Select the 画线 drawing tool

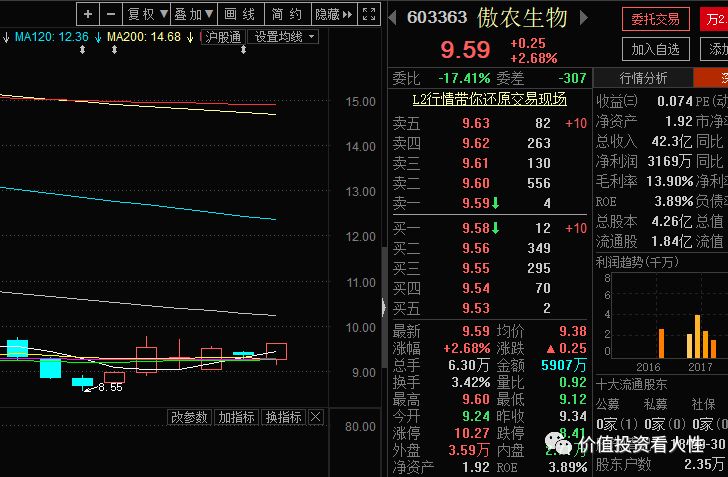(240, 14)
